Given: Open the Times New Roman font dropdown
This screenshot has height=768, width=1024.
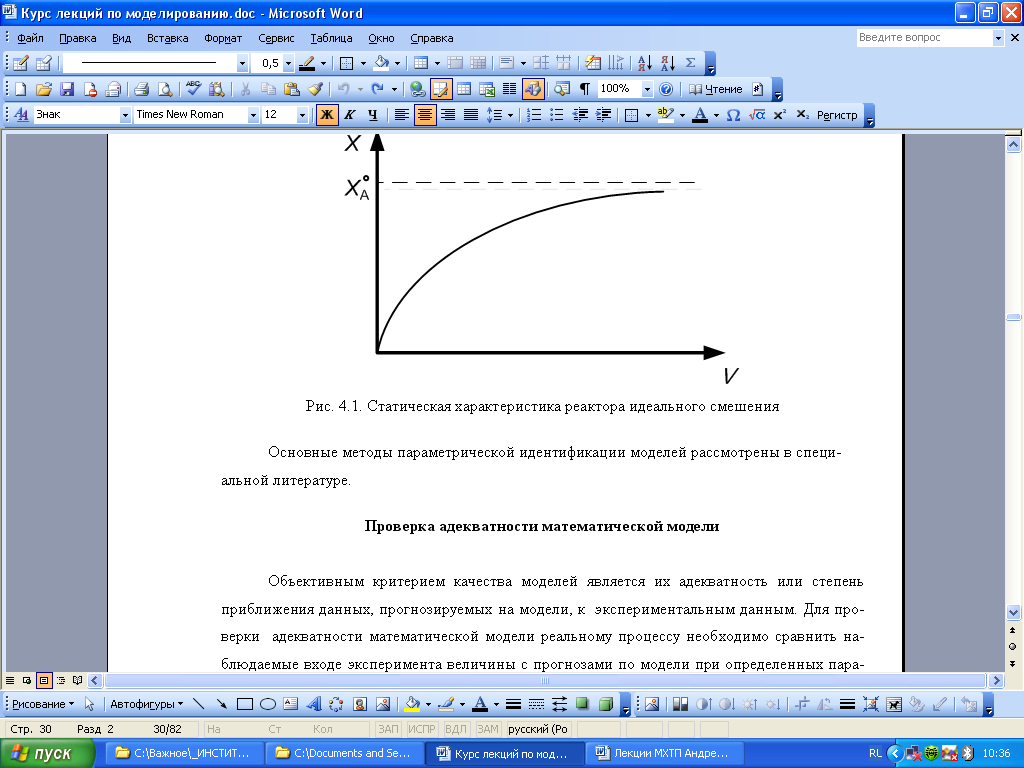Looking at the screenshot, I should tap(253, 116).
